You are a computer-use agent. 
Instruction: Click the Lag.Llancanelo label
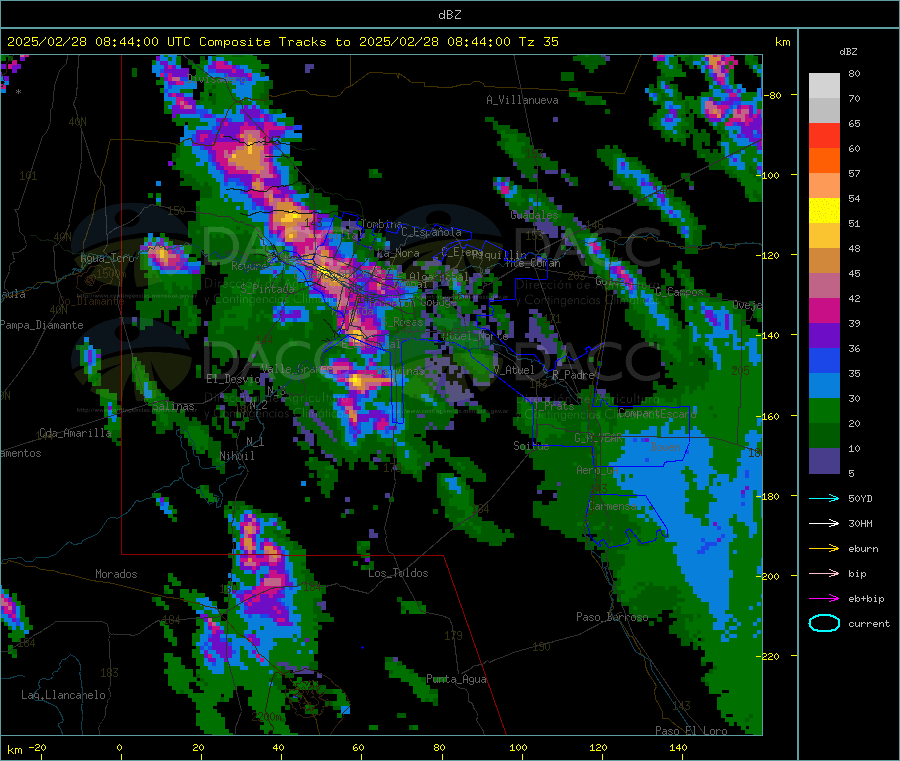pos(63,695)
